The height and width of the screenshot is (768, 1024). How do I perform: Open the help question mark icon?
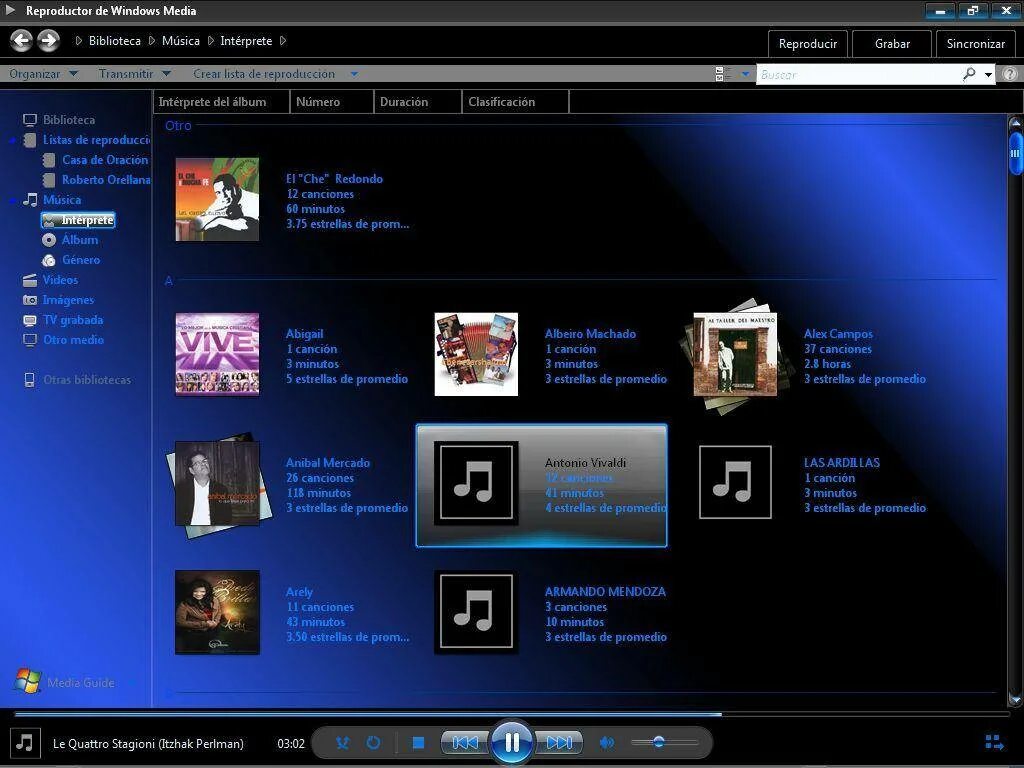(1010, 74)
